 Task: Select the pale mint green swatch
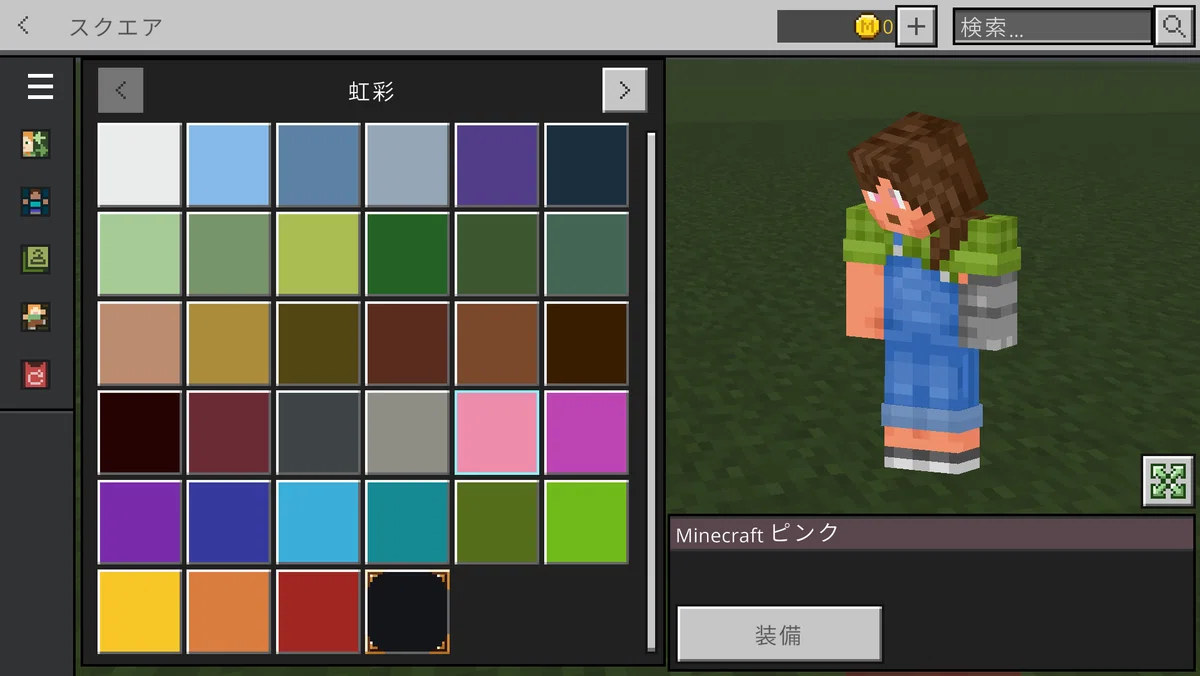tap(140, 254)
